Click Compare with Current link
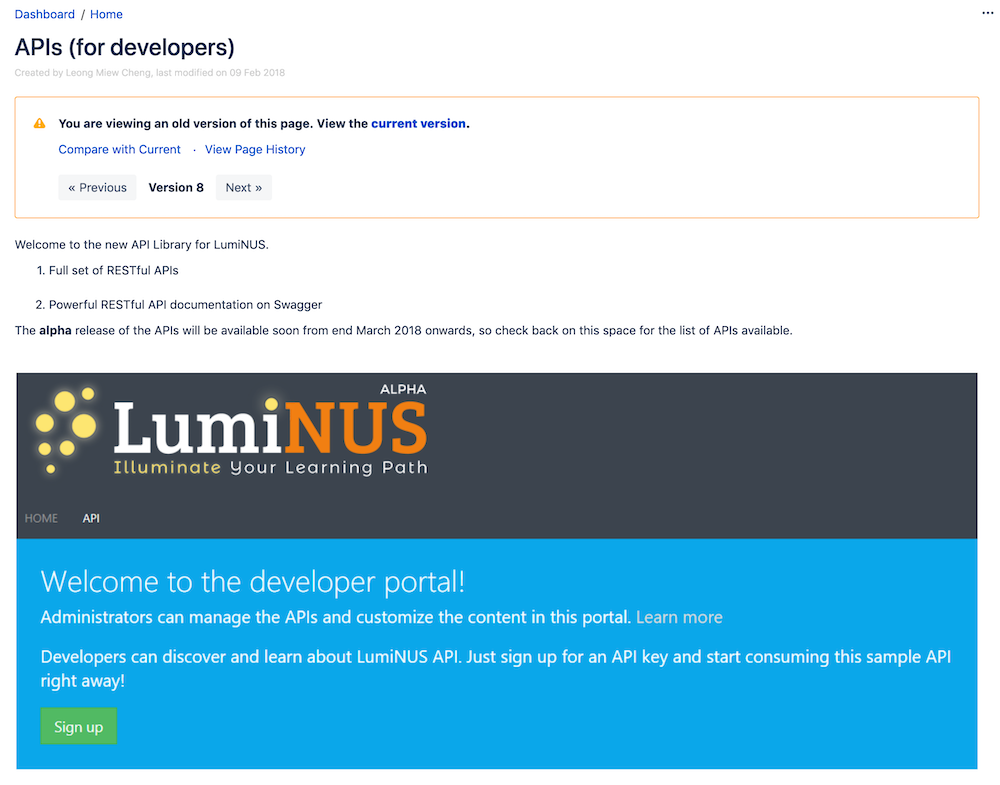Viewport: 1000px width, 785px height. click(x=119, y=149)
